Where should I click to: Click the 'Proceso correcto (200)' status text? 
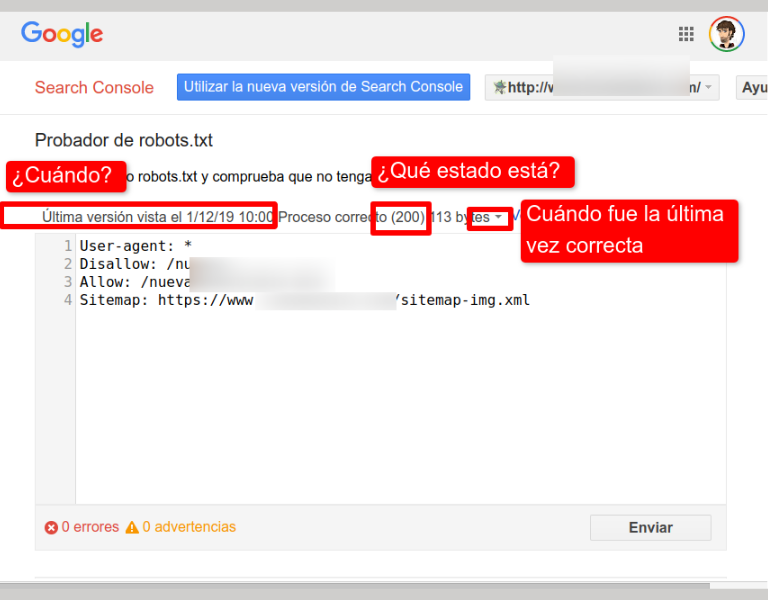pyautogui.click(x=352, y=217)
